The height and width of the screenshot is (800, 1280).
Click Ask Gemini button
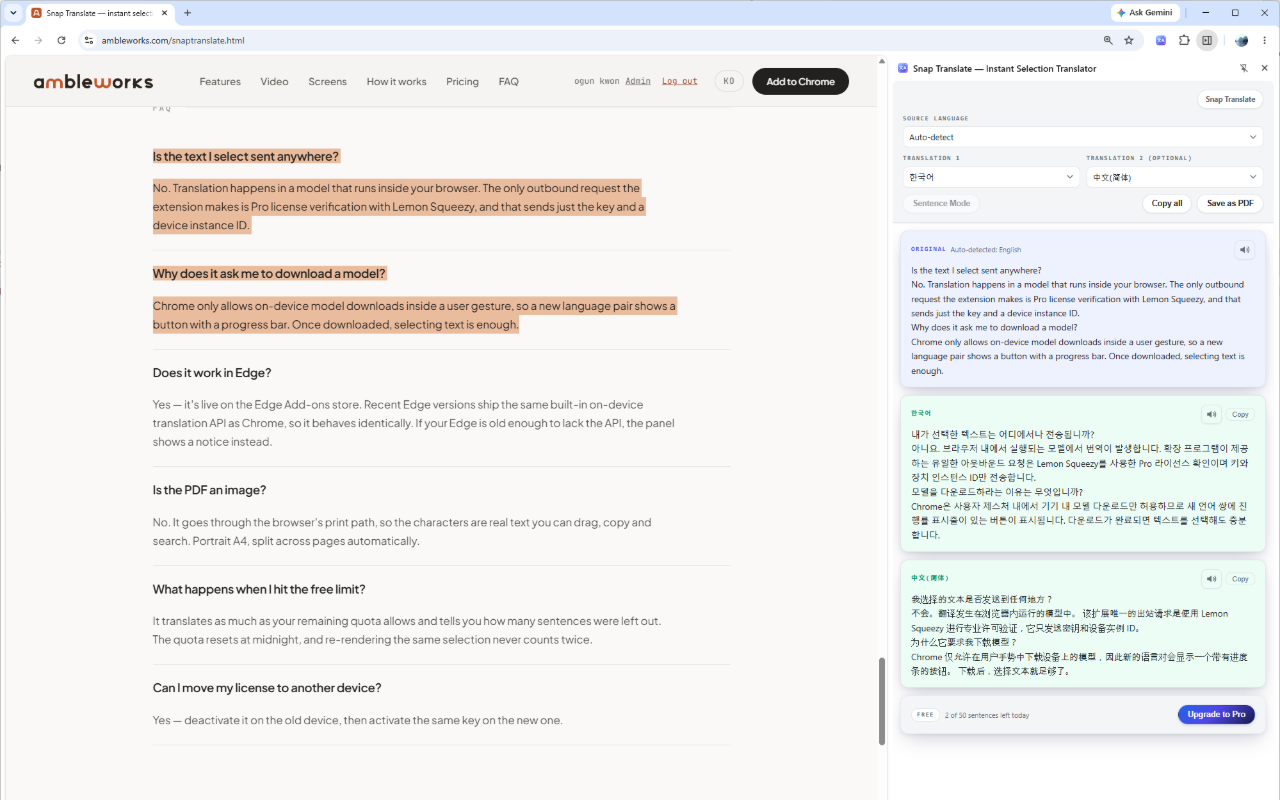[1145, 13]
